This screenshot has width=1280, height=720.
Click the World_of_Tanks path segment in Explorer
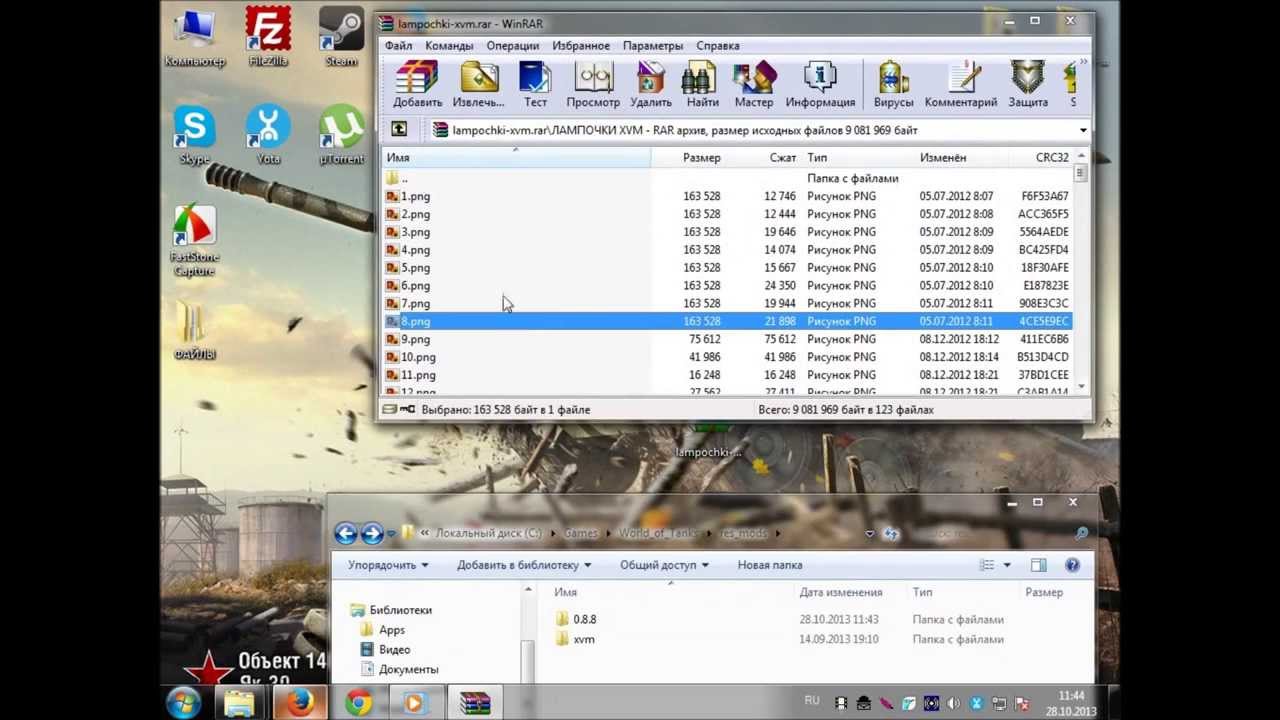click(x=656, y=533)
